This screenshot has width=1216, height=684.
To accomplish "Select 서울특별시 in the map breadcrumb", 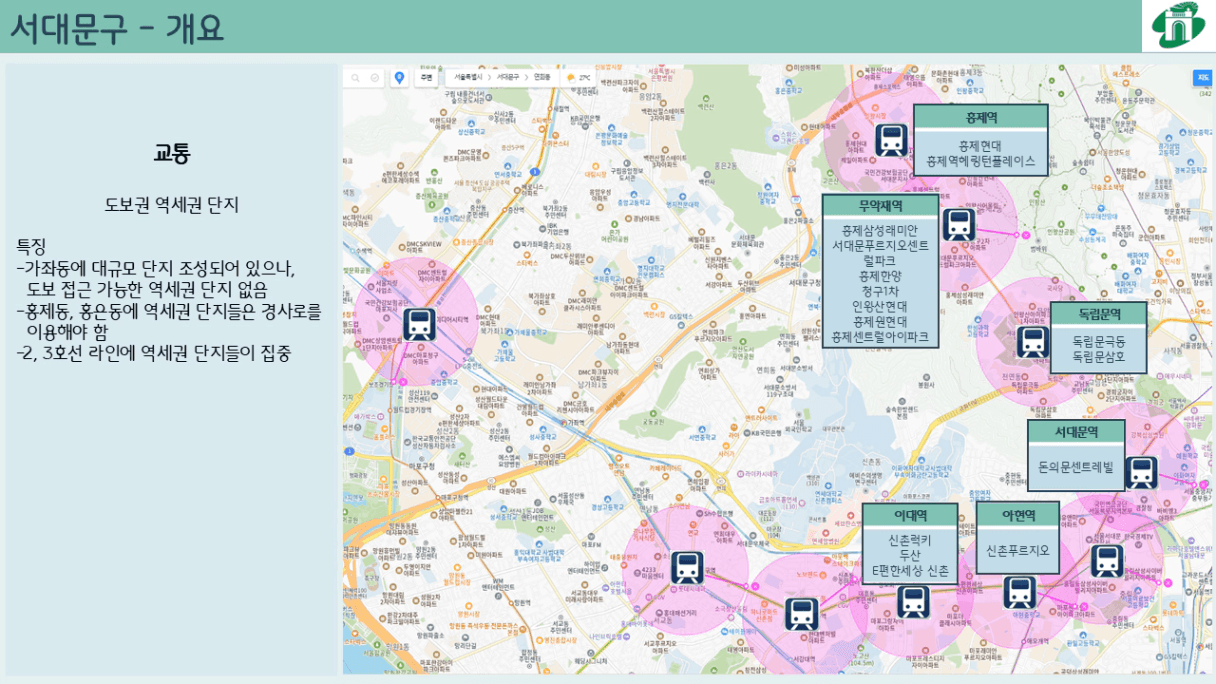I will (x=467, y=77).
